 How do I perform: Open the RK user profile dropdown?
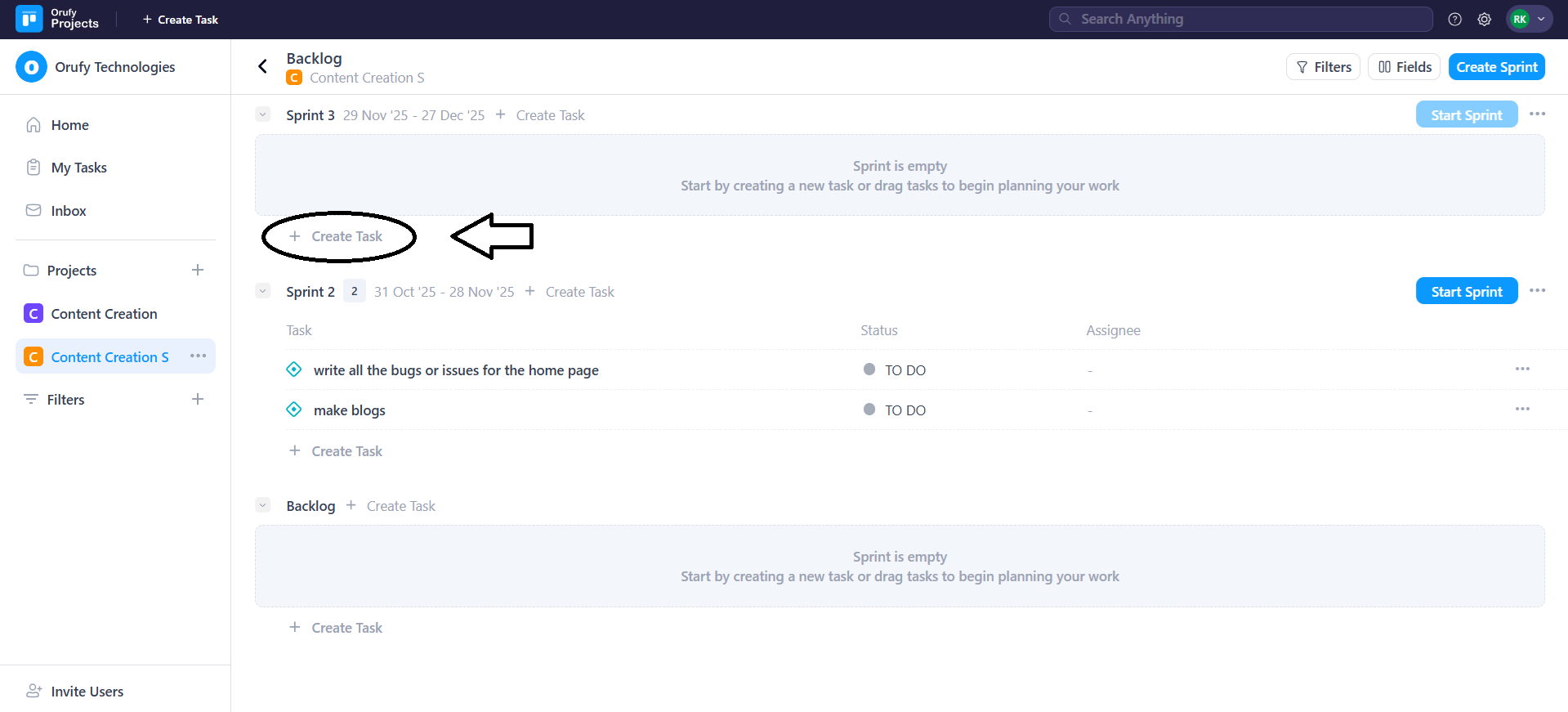[x=1528, y=20]
